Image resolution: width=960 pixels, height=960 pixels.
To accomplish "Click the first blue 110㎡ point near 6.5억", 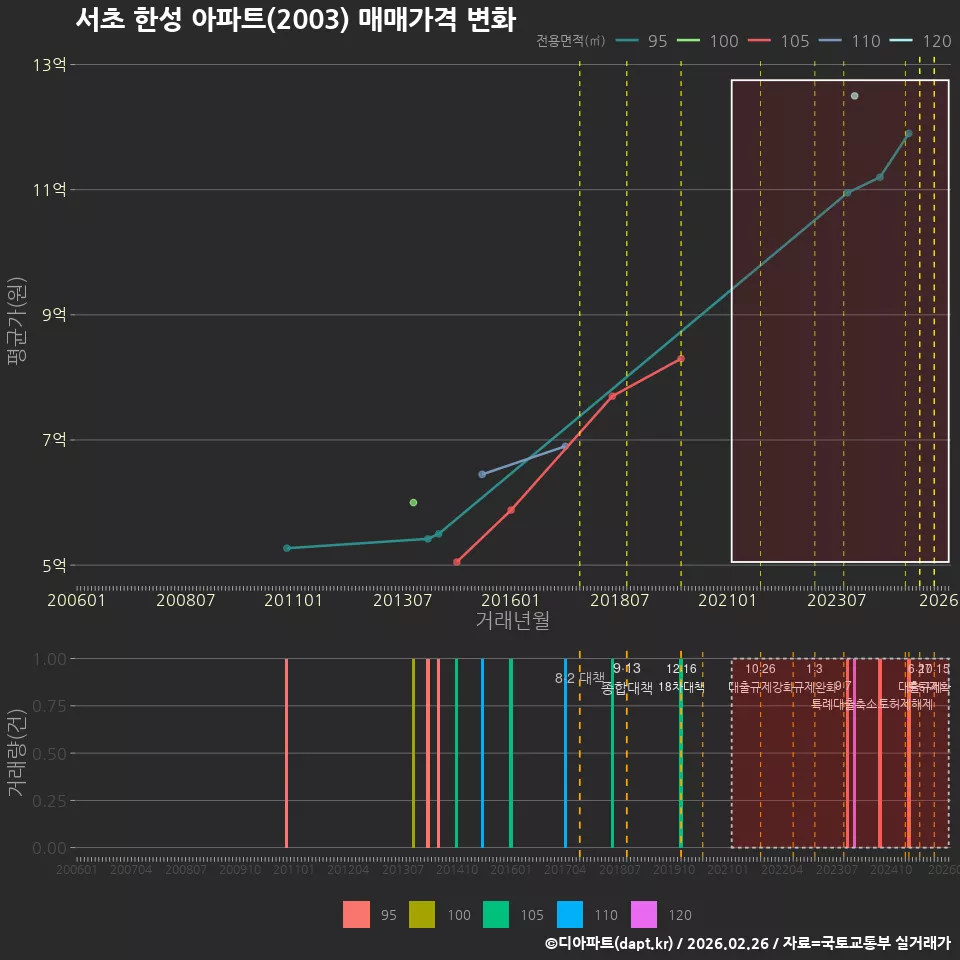I will pyautogui.click(x=482, y=474).
